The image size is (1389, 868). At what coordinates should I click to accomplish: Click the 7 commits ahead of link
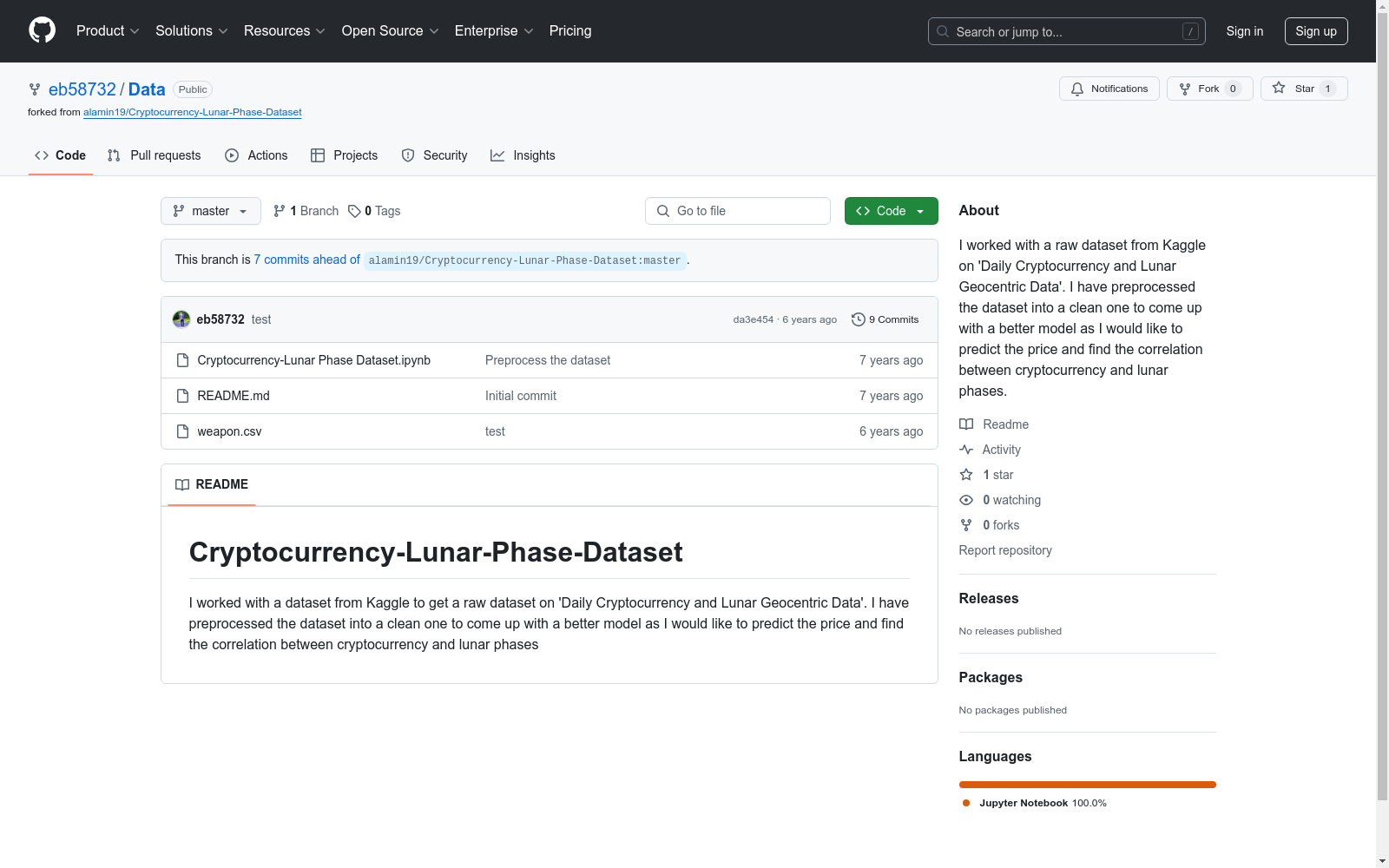pyautogui.click(x=306, y=260)
